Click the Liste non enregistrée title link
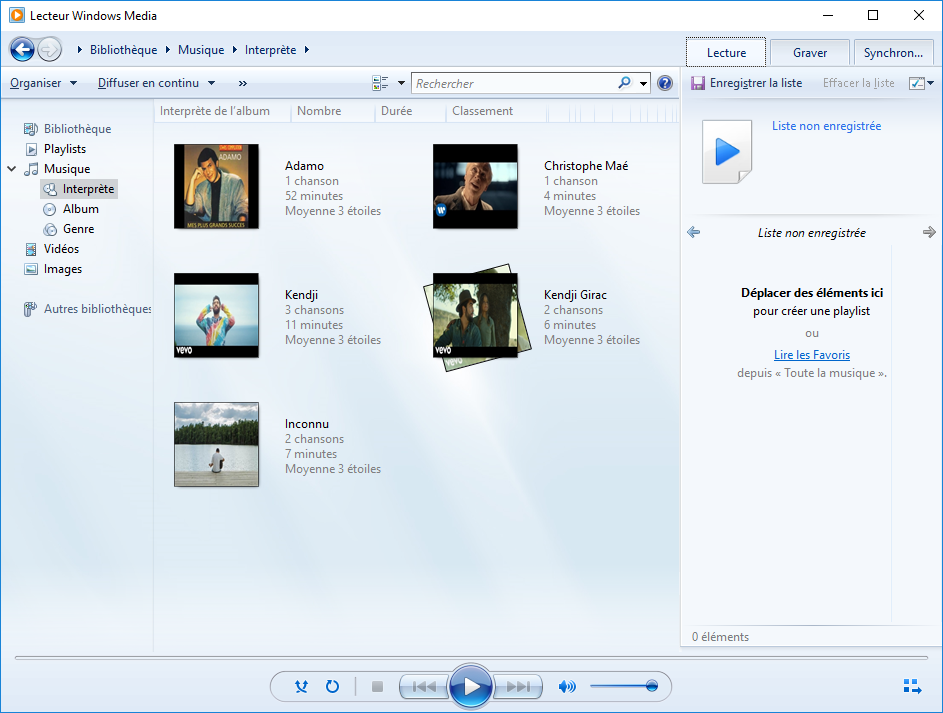This screenshot has width=943, height=713. click(x=826, y=126)
